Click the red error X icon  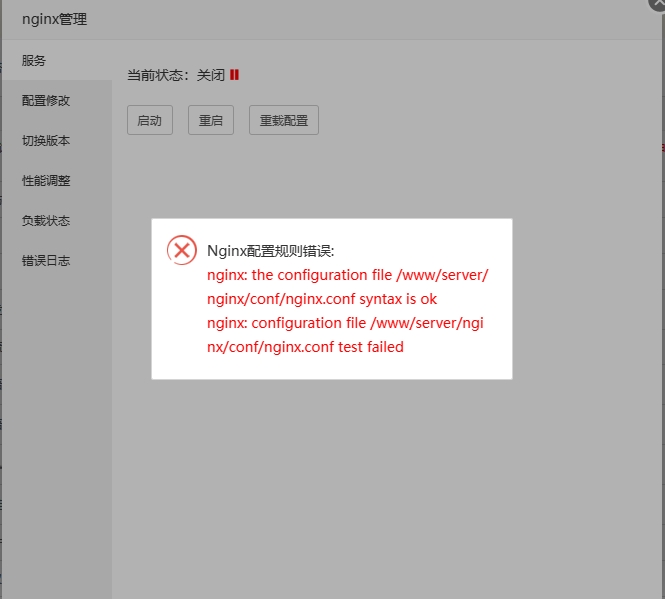coord(182,250)
